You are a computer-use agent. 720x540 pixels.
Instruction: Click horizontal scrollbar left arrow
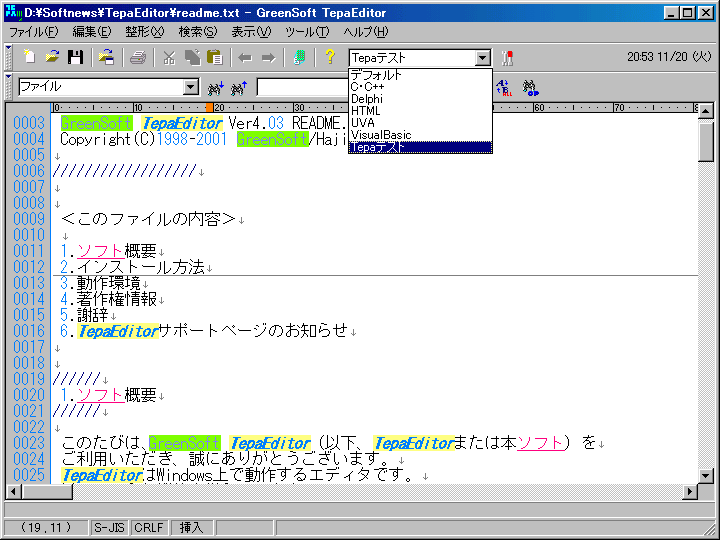(x=13, y=492)
